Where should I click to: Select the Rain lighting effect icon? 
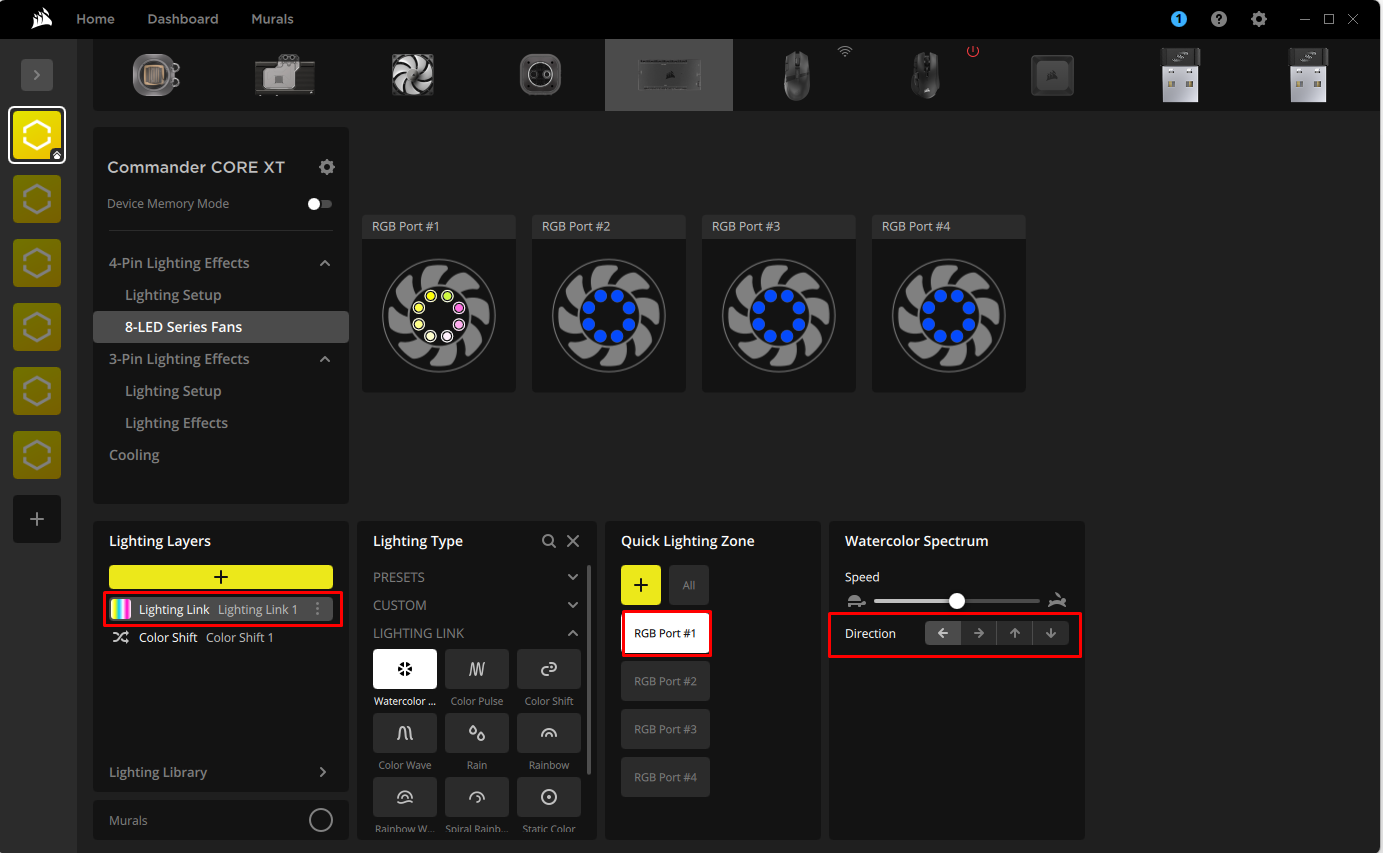click(x=477, y=733)
